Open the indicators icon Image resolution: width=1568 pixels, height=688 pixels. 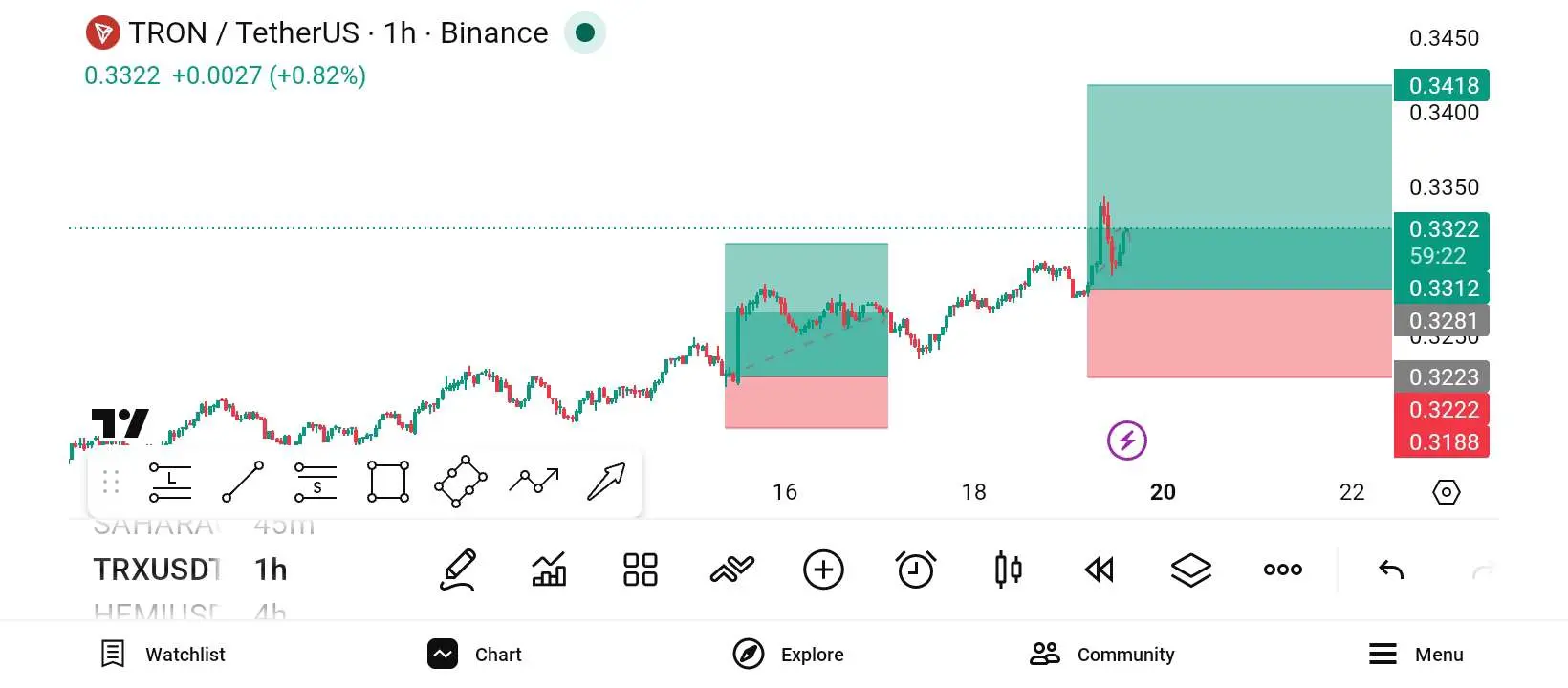click(732, 570)
